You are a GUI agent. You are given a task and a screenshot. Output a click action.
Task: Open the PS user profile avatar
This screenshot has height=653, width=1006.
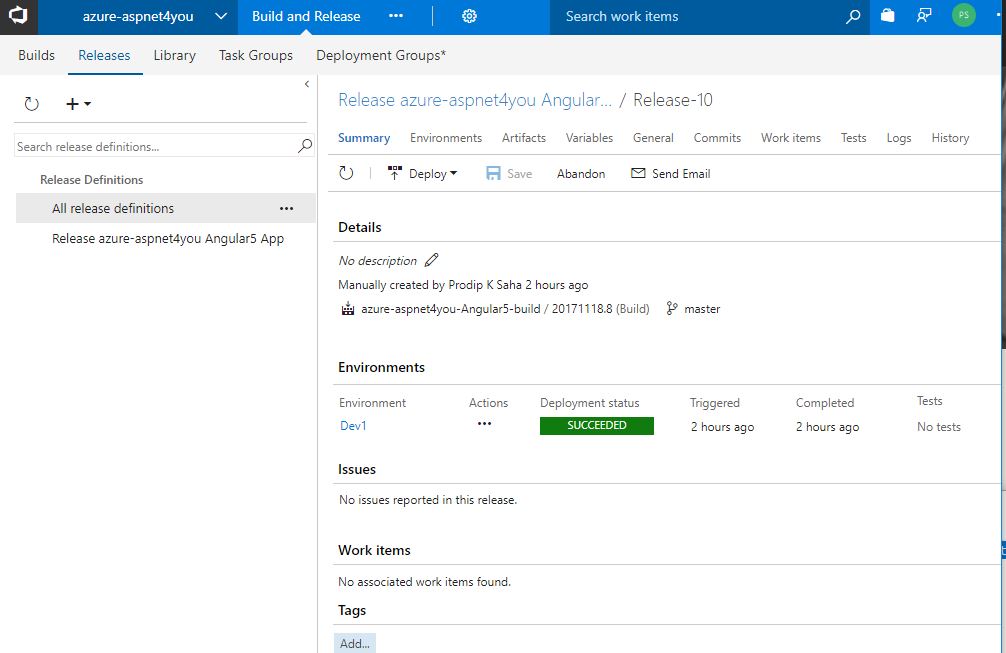coord(963,15)
